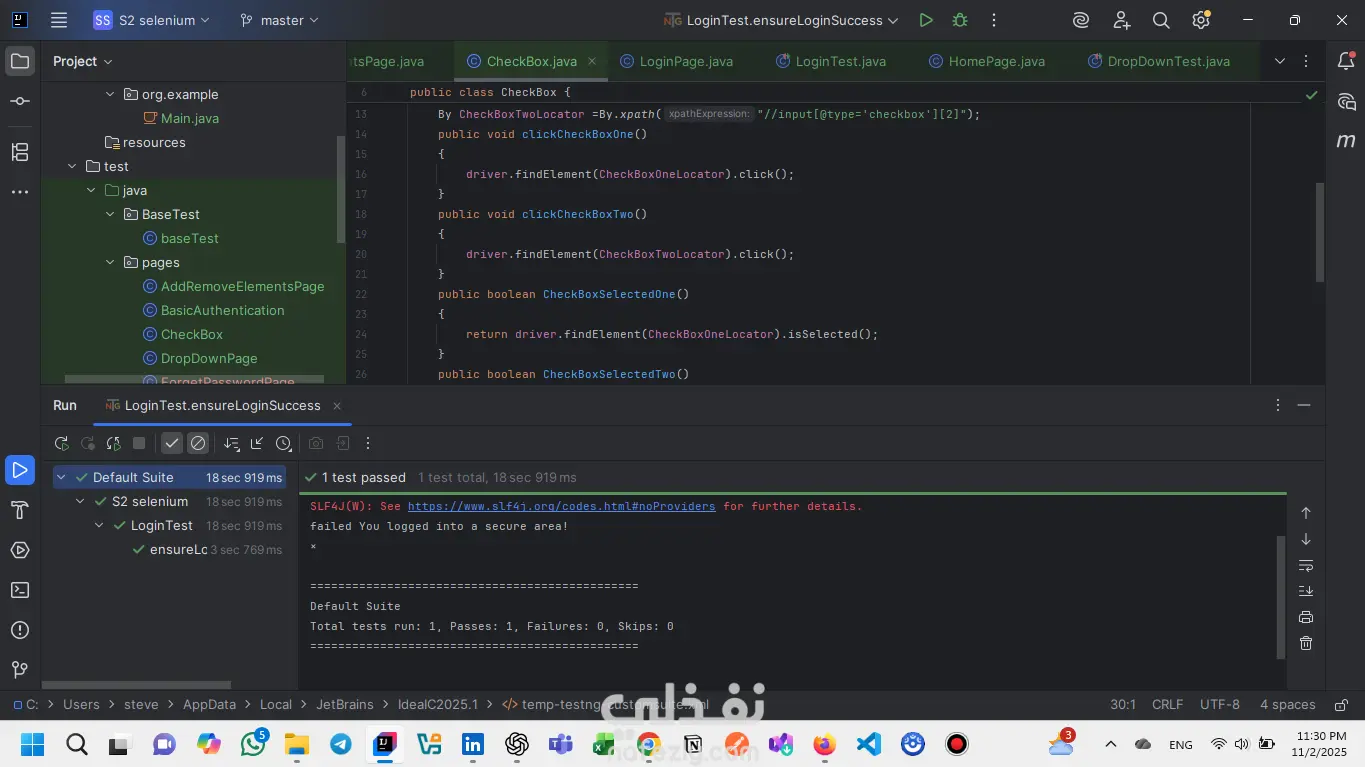The width and height of the screenshot is (1365, 767).
Task: Open AddRemoveElementsPage in project tree
Action: point(243,286)
